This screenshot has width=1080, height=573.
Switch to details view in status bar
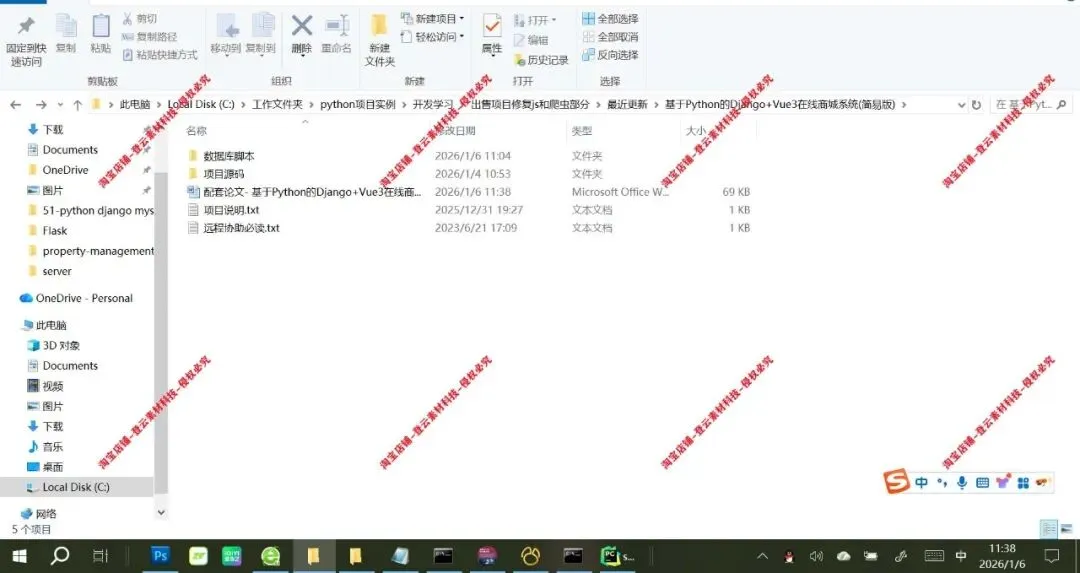[1049, 529]
